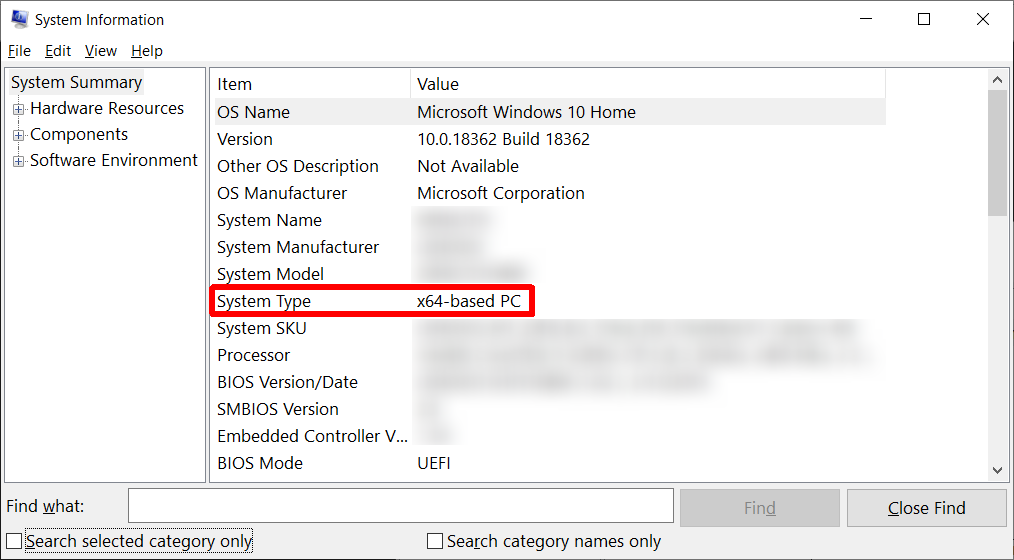
Task: Click the Find what input field
Action: pos(401,506)
